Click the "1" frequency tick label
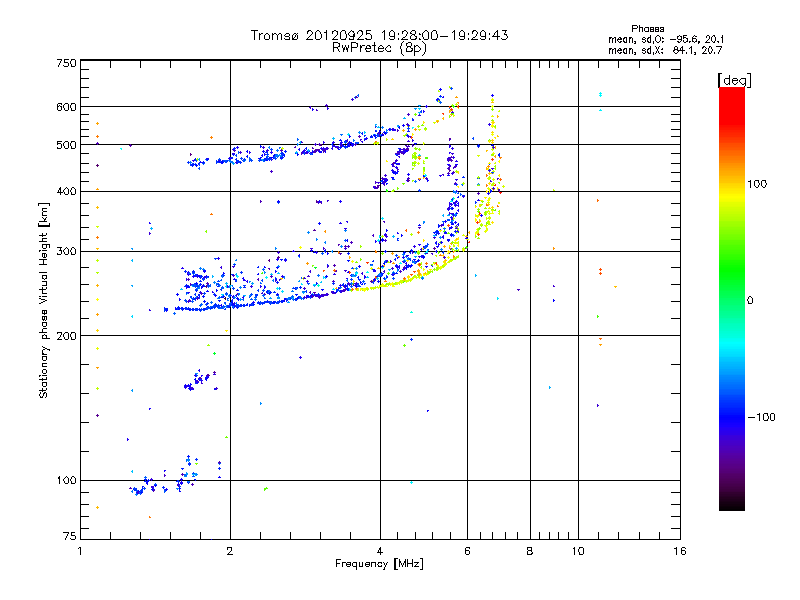Screen dimensions: 800x600 [x=80, y=551]
